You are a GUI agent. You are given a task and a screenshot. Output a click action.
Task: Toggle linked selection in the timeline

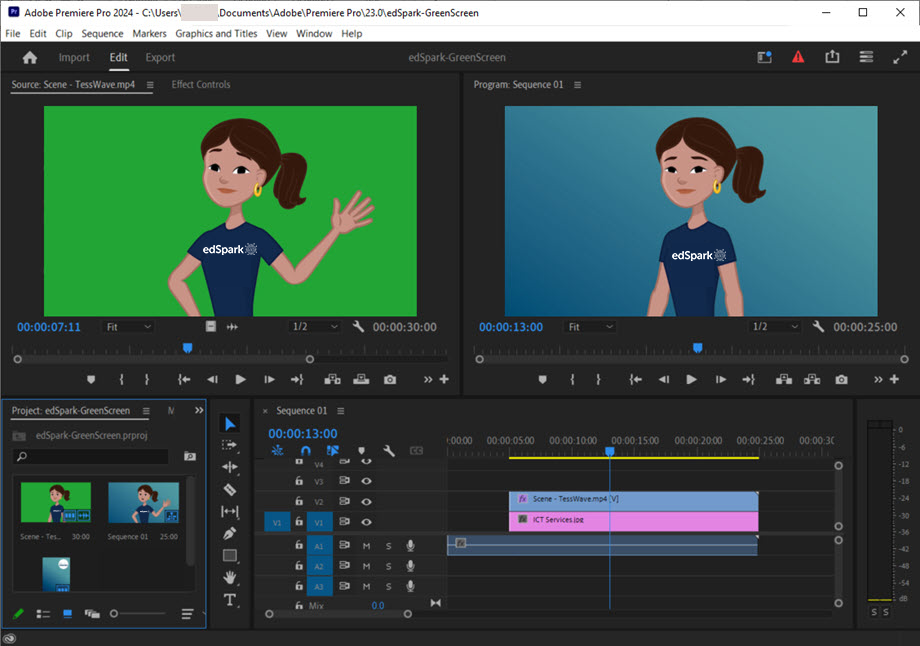333,451
